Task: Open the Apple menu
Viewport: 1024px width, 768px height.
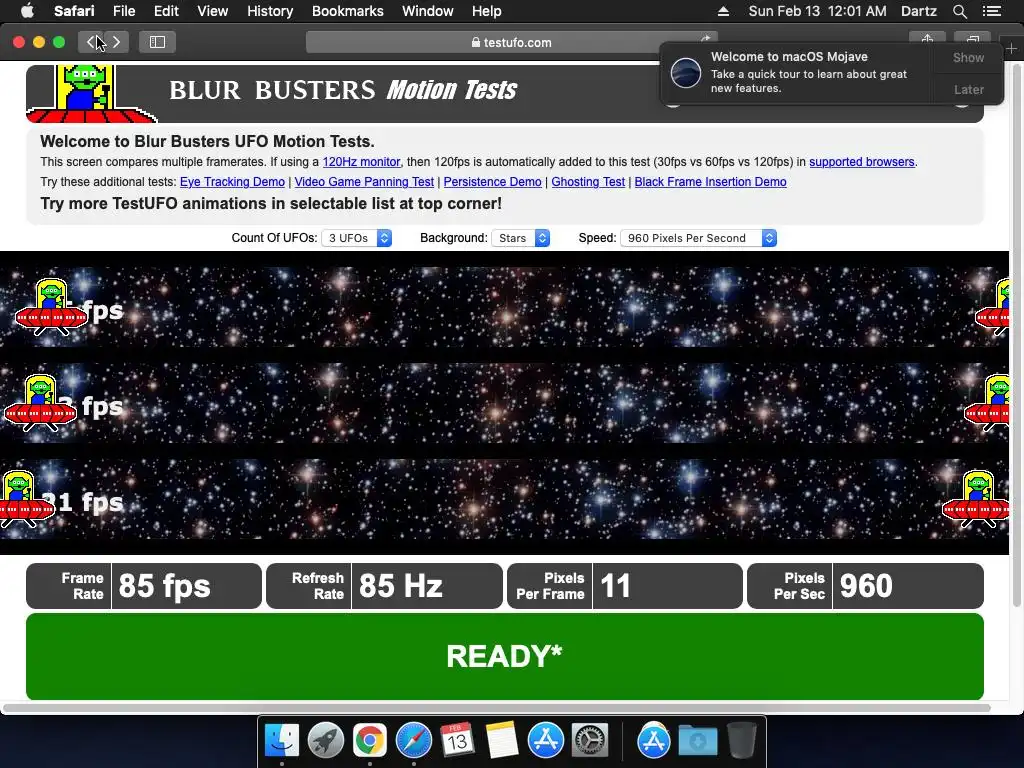Action: [27, 11]
